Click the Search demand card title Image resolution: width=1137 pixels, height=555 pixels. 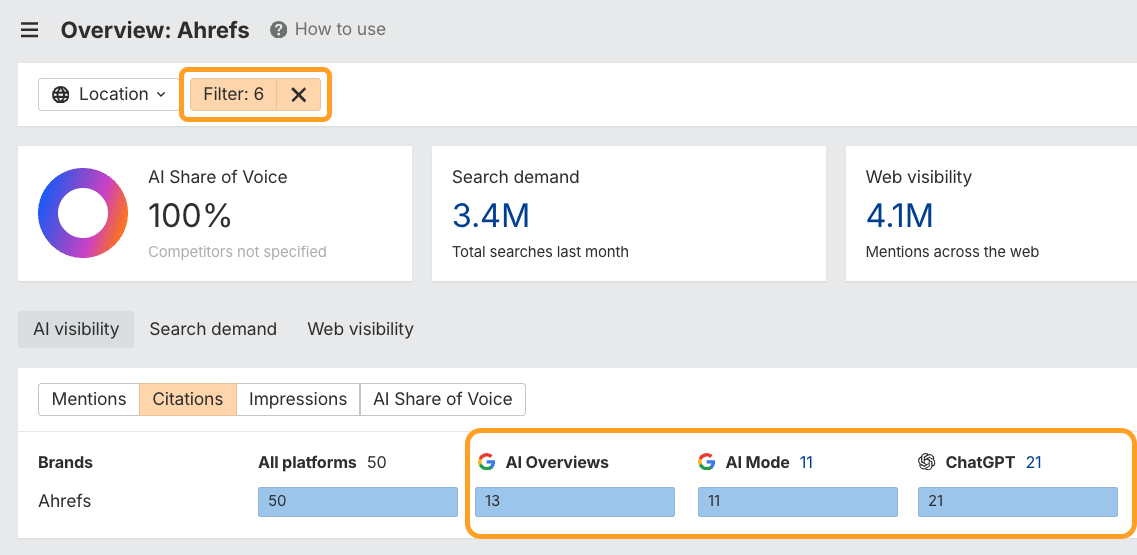click(516, 176)
